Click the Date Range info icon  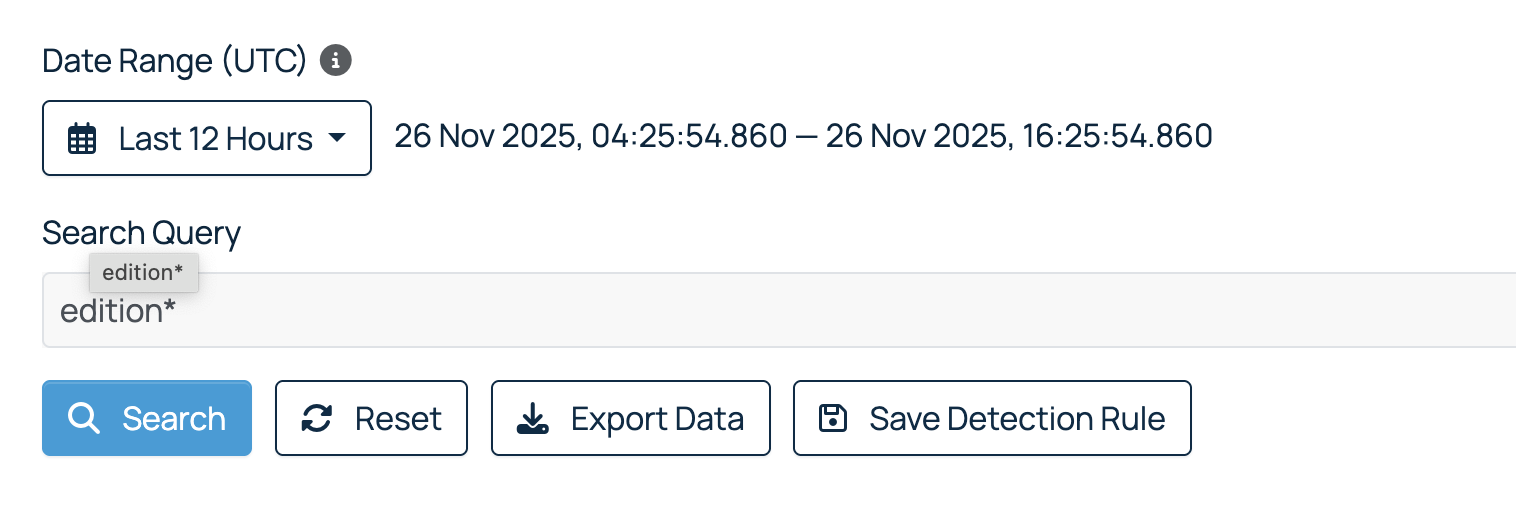coord(336,61)
